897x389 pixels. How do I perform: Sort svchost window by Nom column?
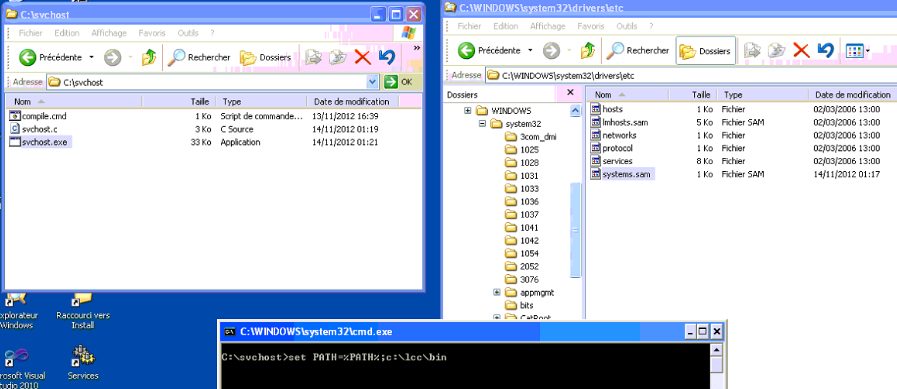[74, 101]
